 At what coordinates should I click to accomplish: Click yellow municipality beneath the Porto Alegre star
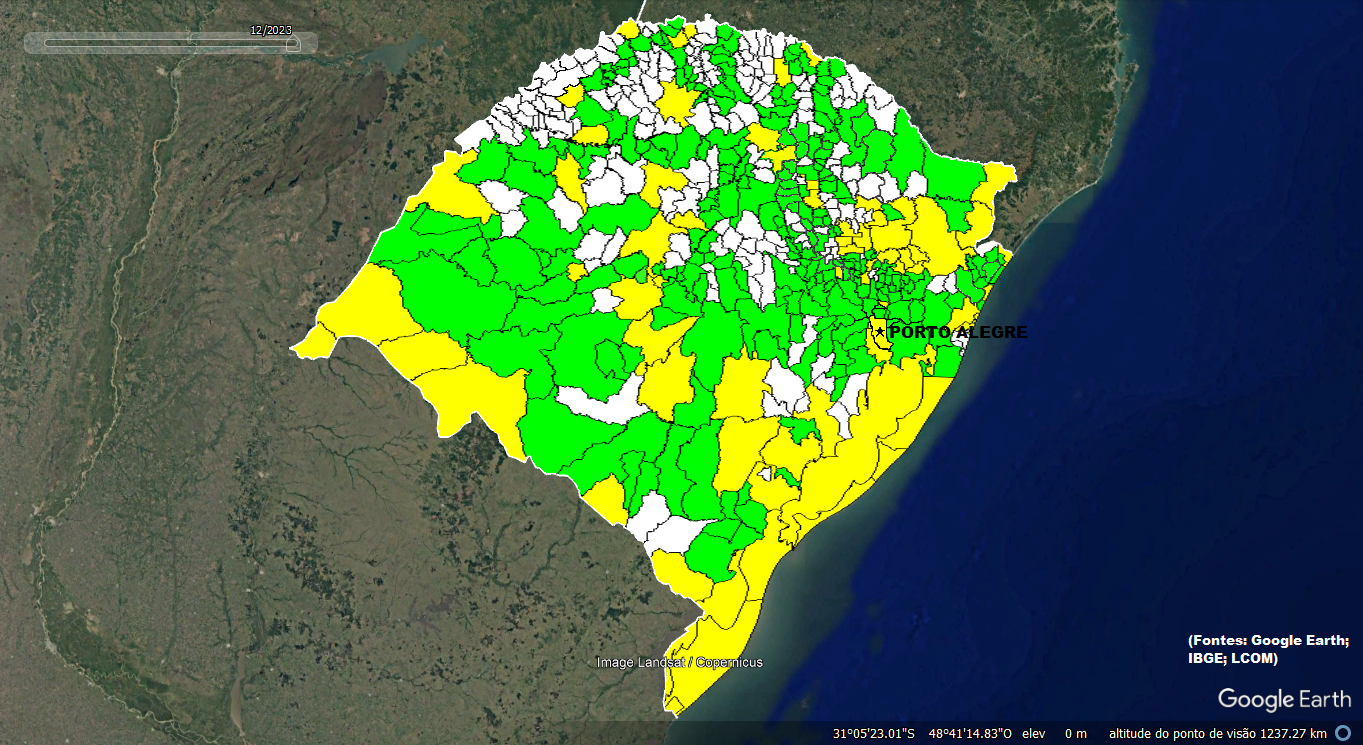[880, 346]
